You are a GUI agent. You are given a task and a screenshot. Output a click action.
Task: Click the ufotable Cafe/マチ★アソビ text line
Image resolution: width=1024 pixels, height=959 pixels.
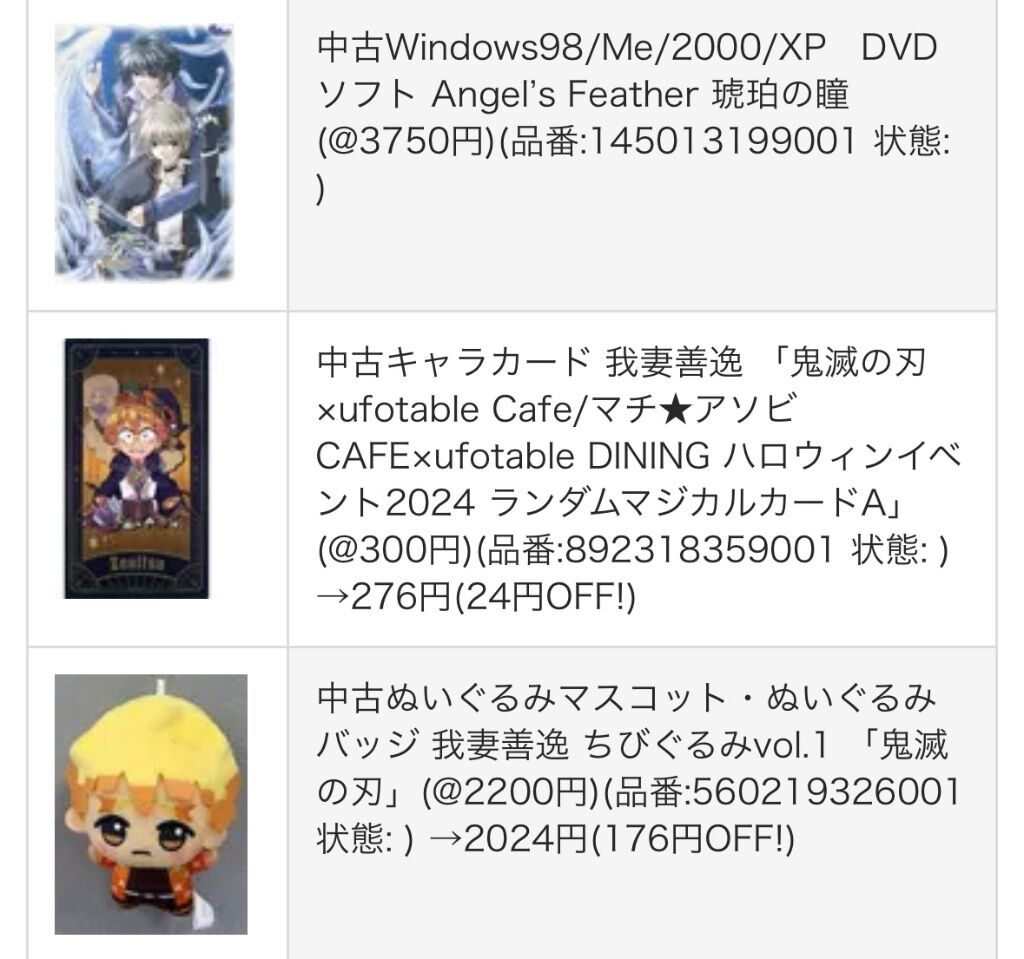point(556,410)
